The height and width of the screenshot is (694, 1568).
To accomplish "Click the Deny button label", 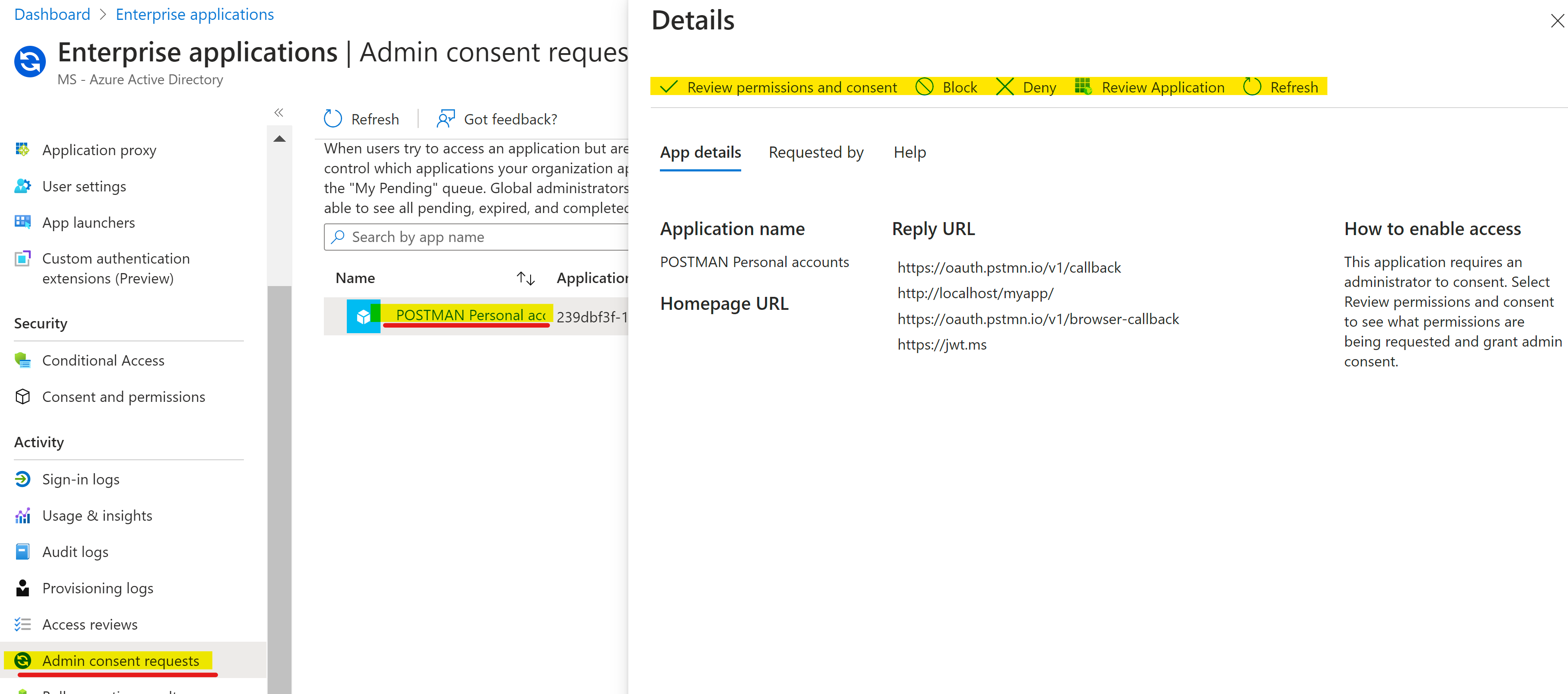I will point(1040,87).
